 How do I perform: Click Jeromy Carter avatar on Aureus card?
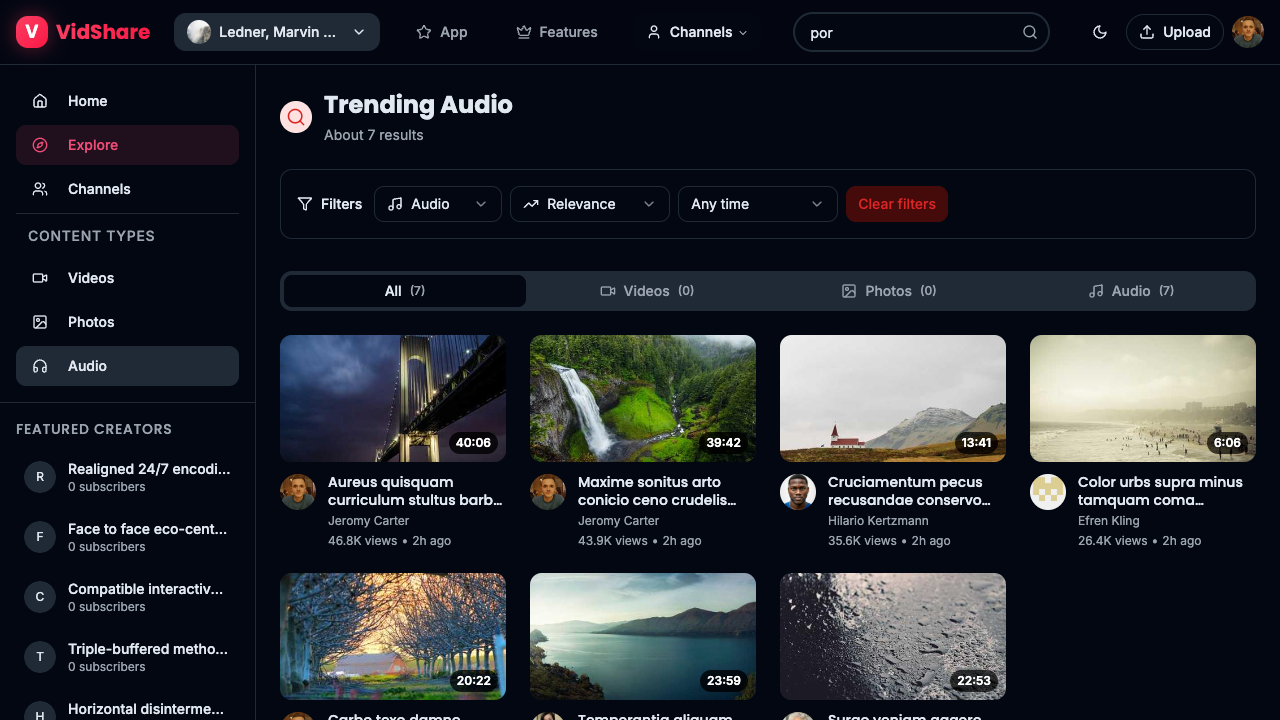pos(298,492)
